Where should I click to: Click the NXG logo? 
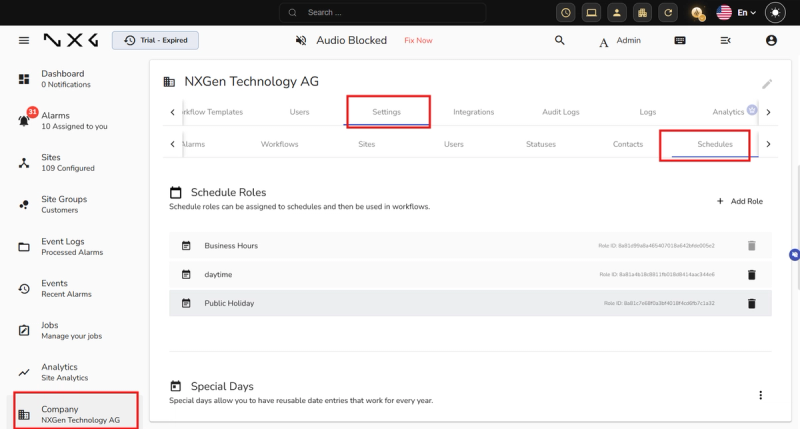(x=70, y=40)
